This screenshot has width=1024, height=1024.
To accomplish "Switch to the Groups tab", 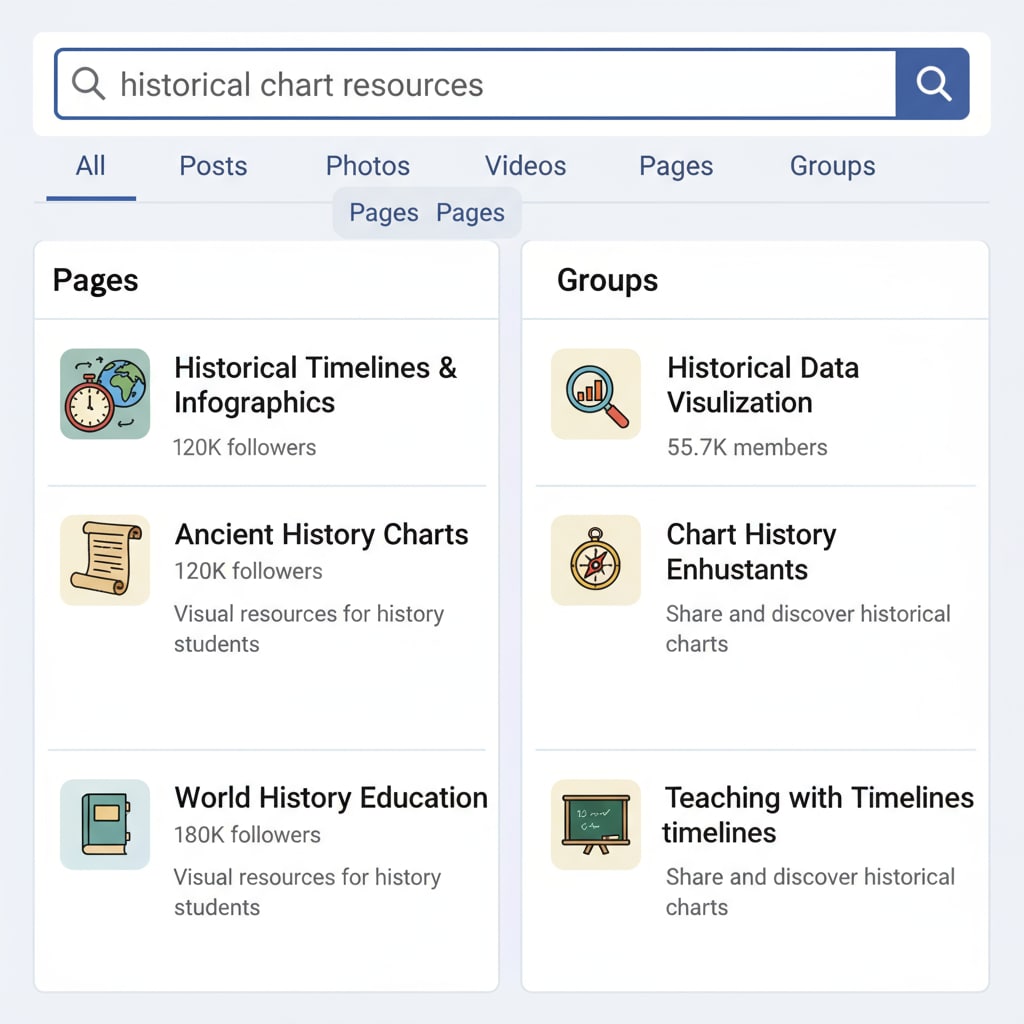I will (x=832, y=166).
